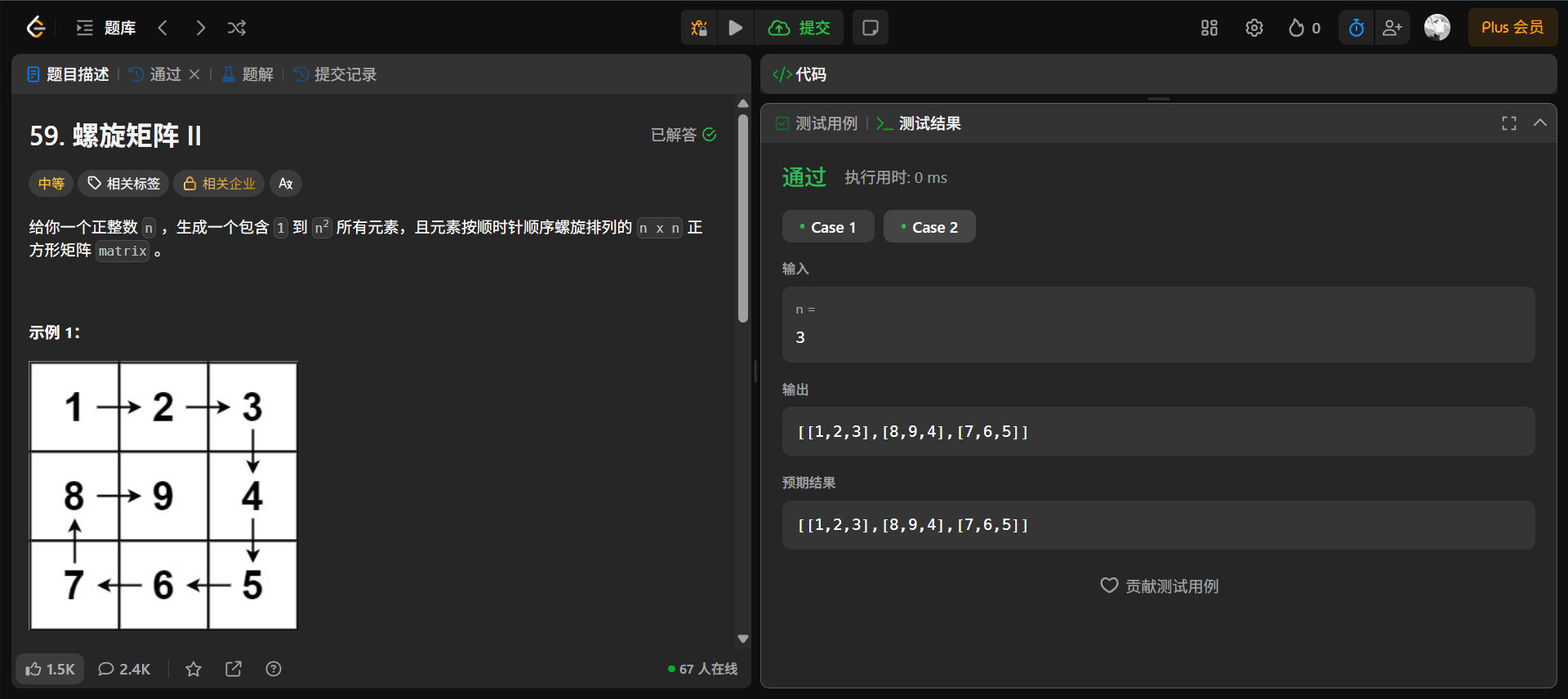
Task: Click the problem title 59. 螺旋矩阵 II
Action: point(115,136)
